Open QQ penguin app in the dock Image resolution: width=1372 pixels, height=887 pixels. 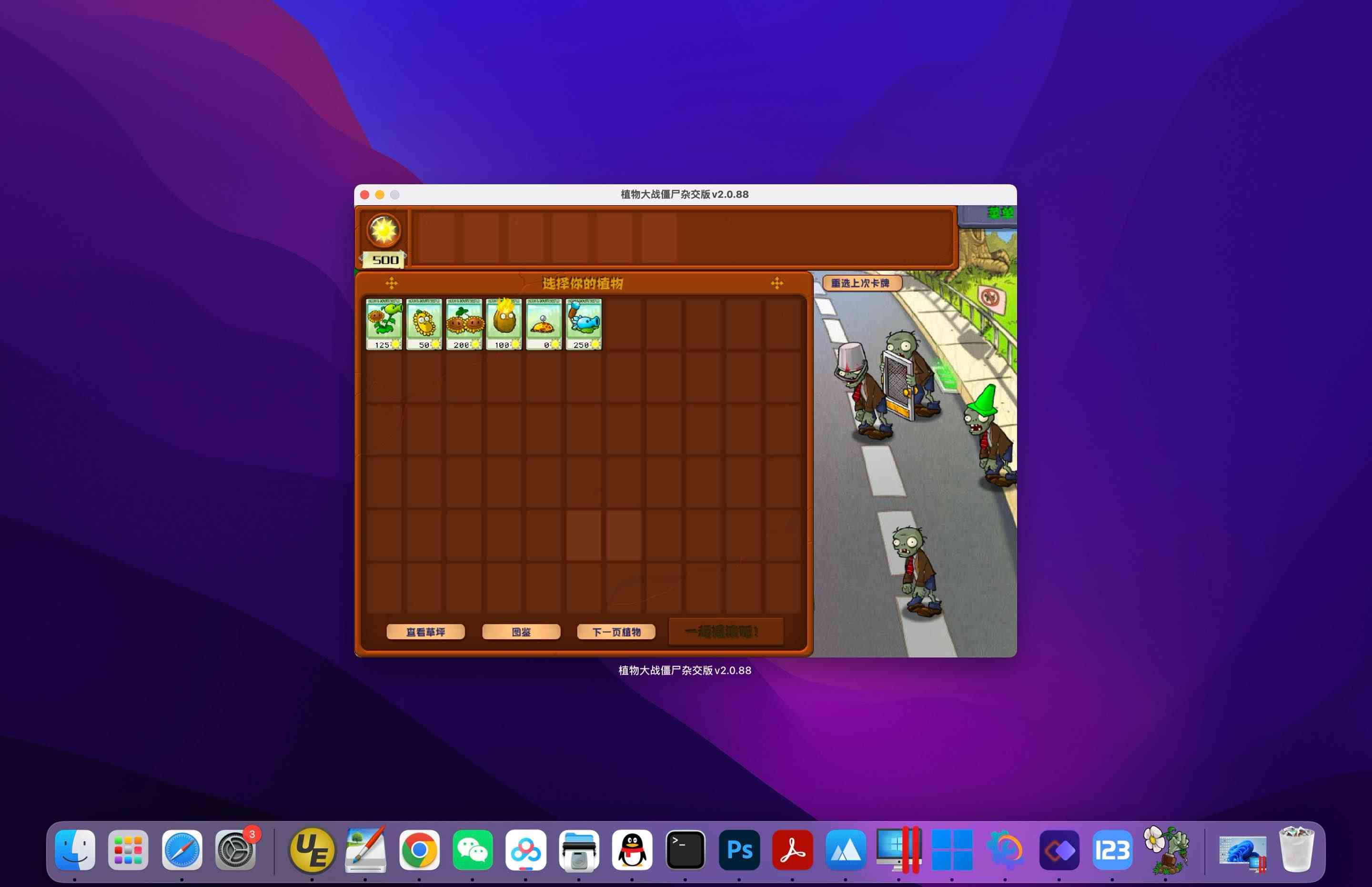(x=632, y=850)
